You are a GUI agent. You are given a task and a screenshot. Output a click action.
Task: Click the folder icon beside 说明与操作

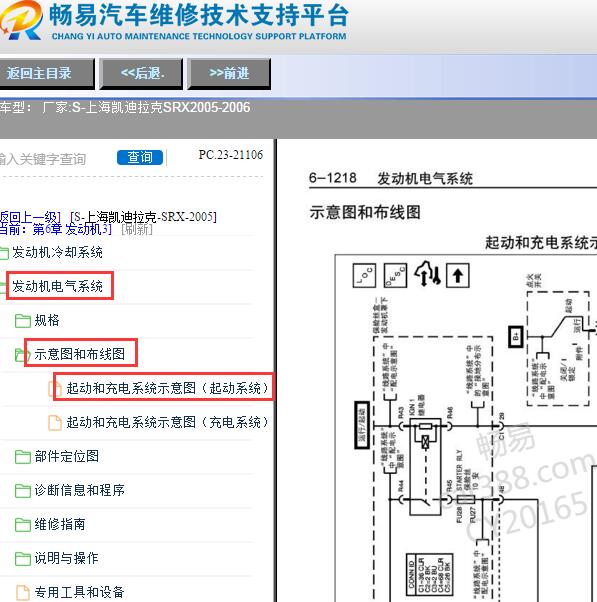pos(23,559)
